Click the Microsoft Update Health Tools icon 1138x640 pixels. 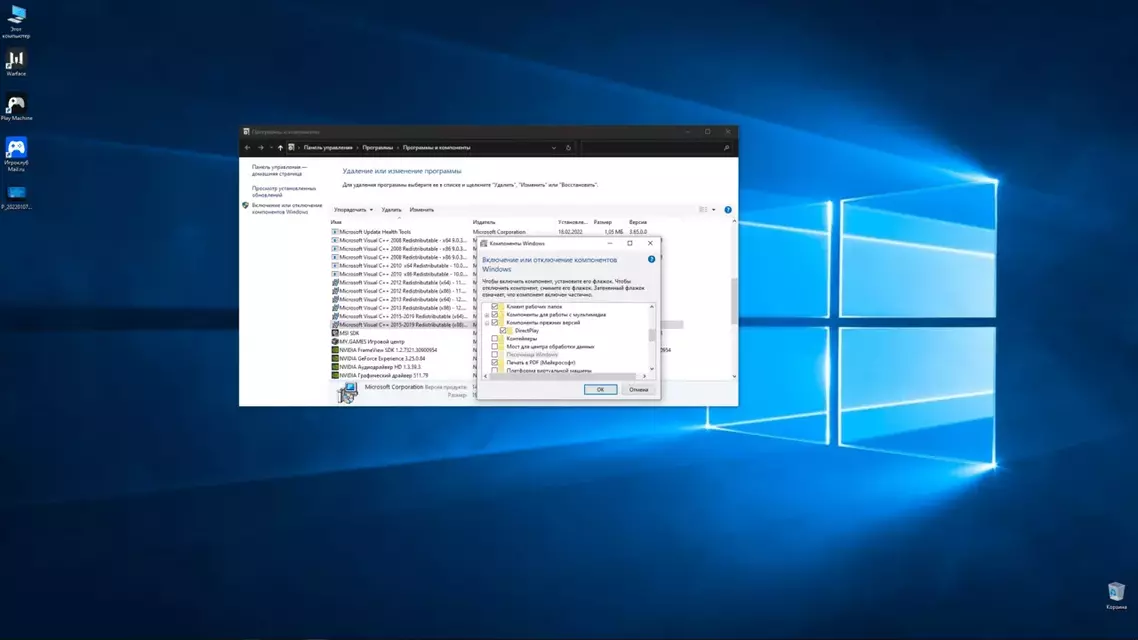point(335,232)
